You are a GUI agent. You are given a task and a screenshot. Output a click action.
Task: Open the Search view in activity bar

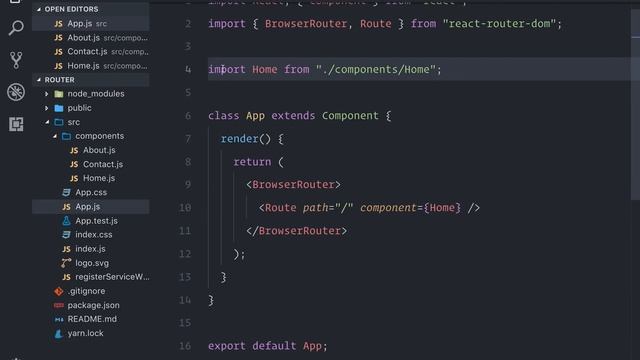pos(16,28)
